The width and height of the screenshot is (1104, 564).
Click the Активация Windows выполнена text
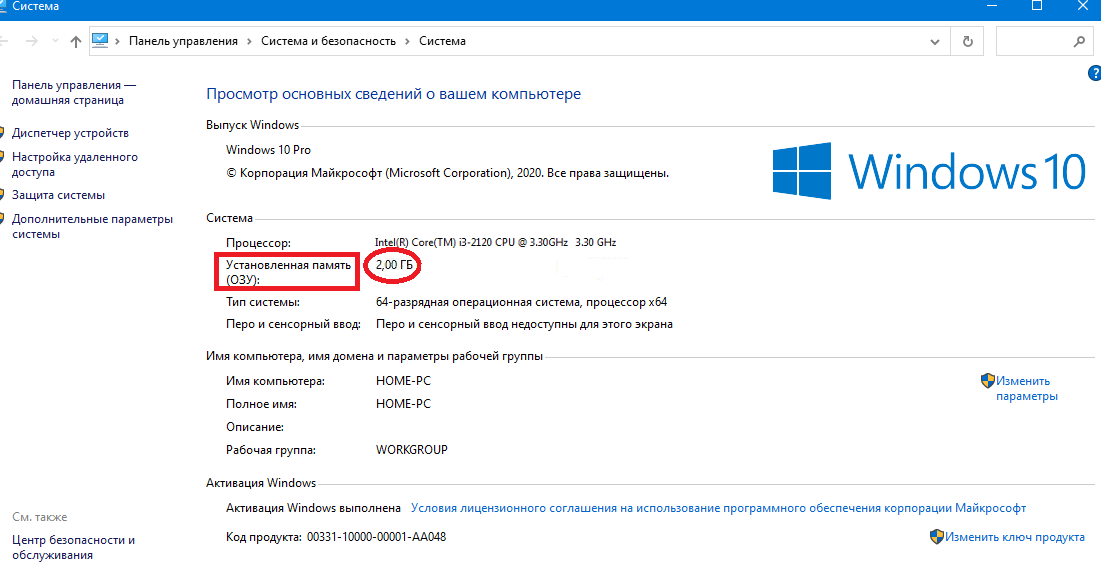click(x=313, y=508)
